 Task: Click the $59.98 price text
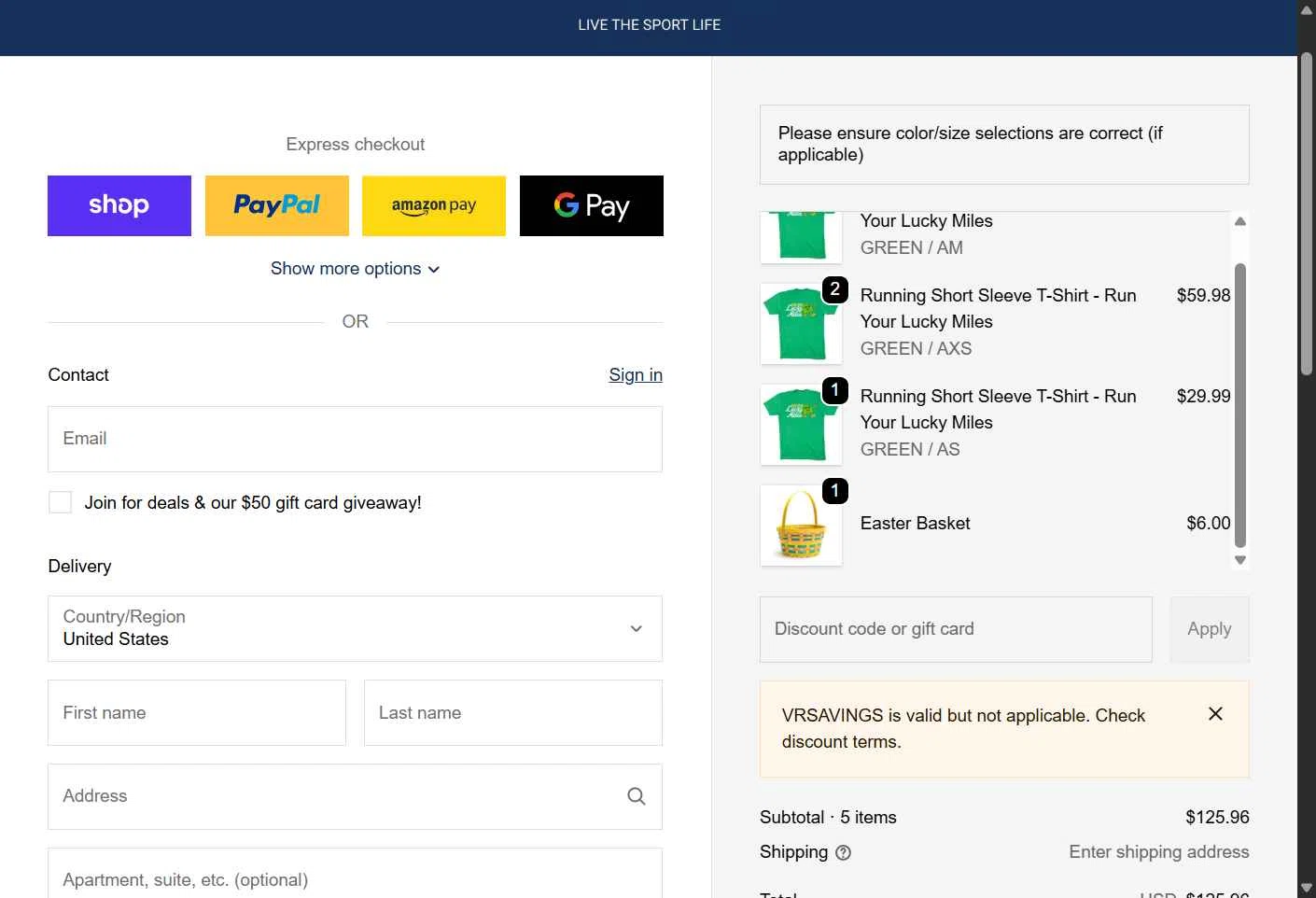tap(1203, 295)
